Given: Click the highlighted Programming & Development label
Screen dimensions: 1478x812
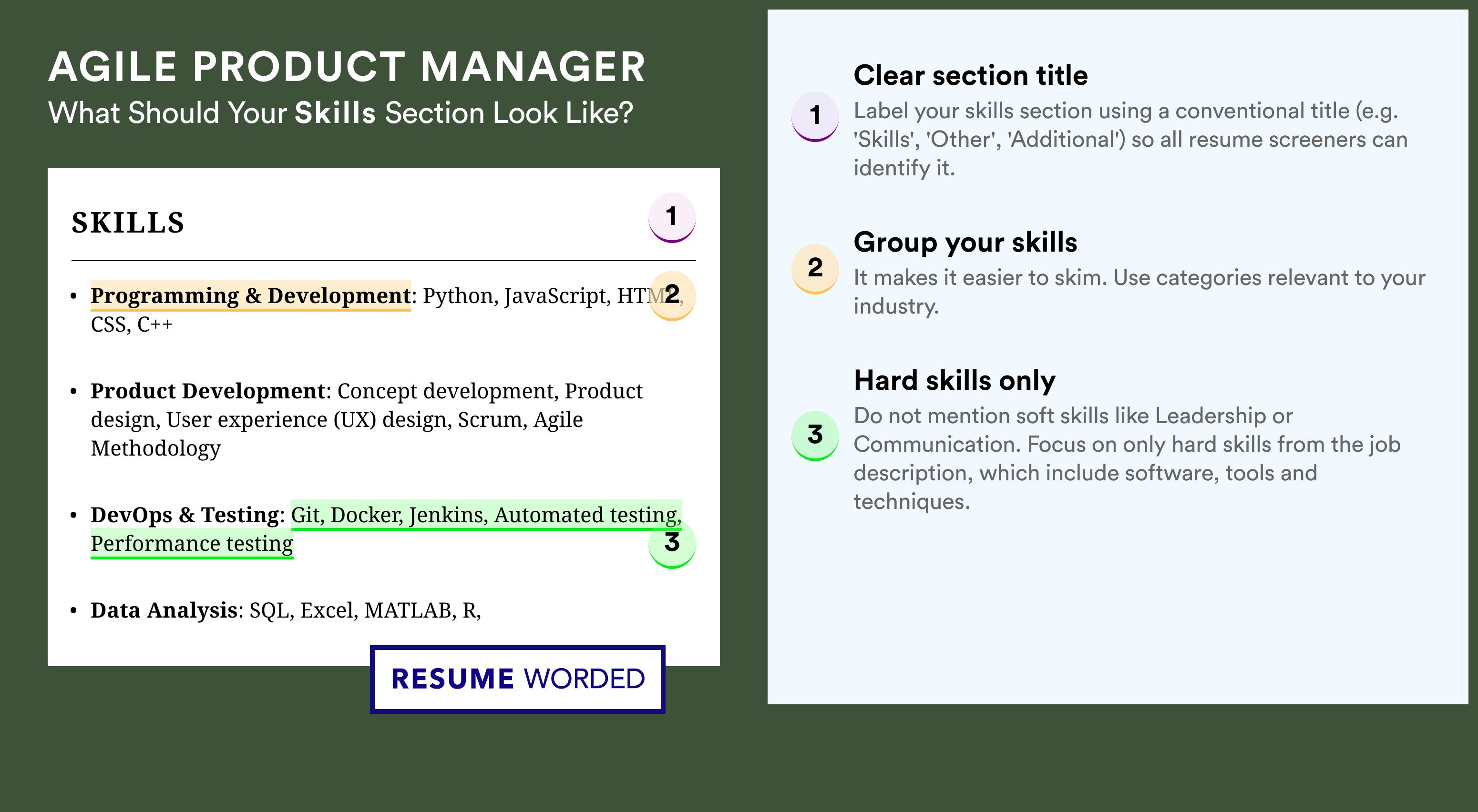Looking at the screenshot, I should [251, 295].
